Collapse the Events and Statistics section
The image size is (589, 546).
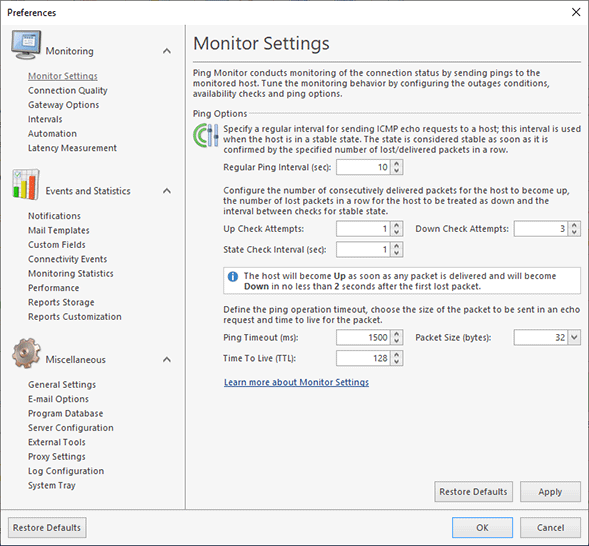pos(167,191)
